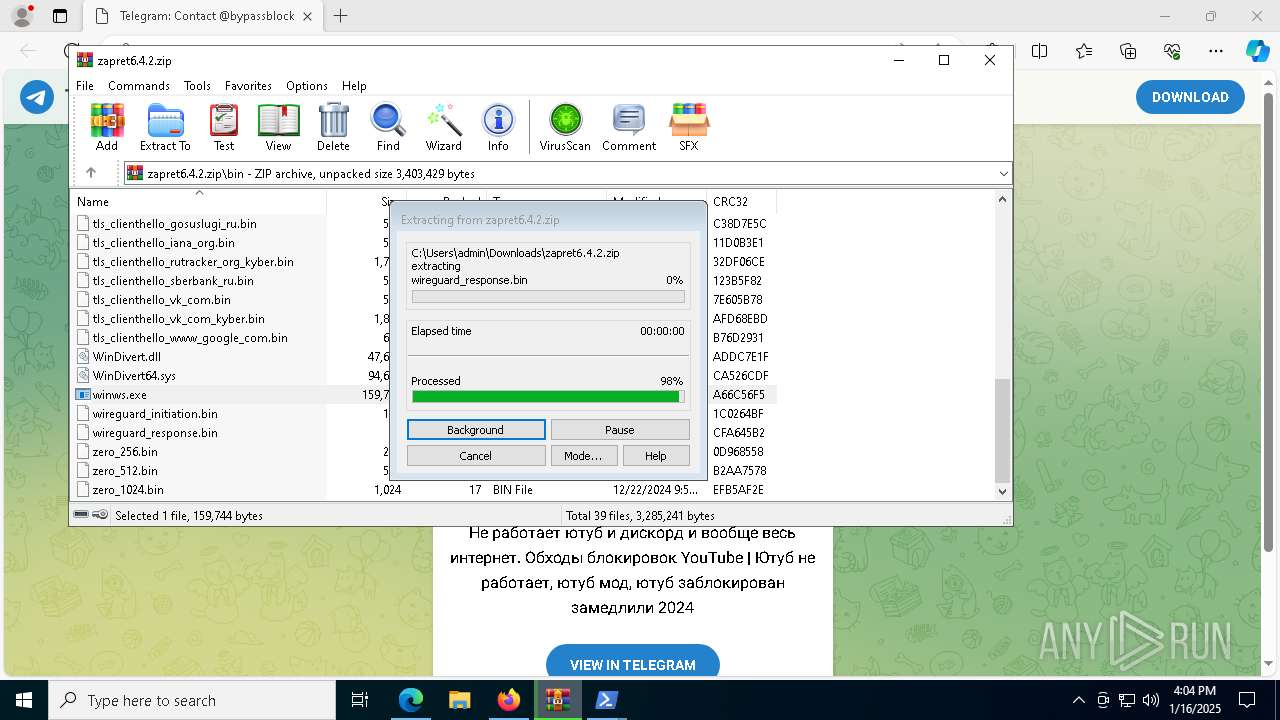1280x720 pixels.
Task: Expand the archive path dropdown
Action: point(1003,174)
